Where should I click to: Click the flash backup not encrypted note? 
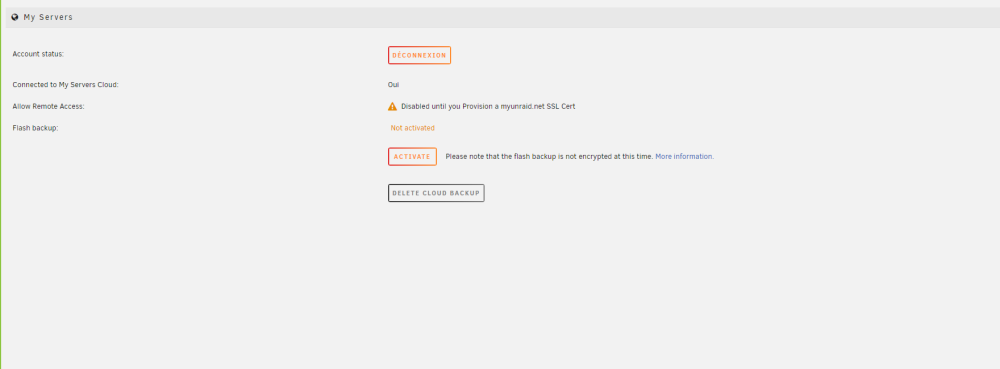pyautogui.click(x=549, y=156)
